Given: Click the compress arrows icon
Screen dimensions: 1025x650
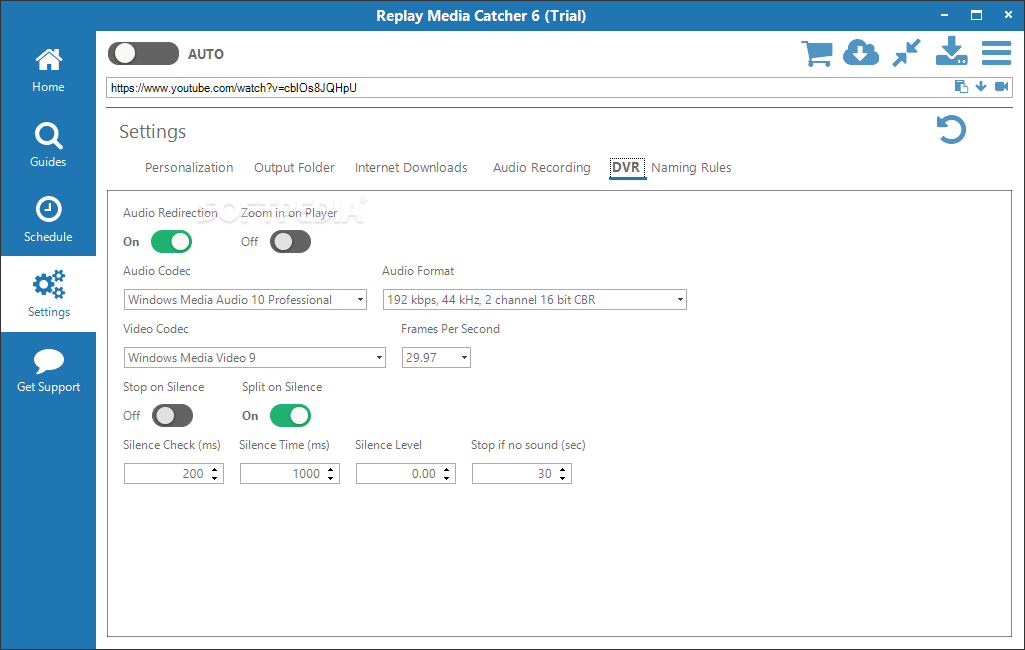Looking at the screenshot, I should tap(906, 53).
